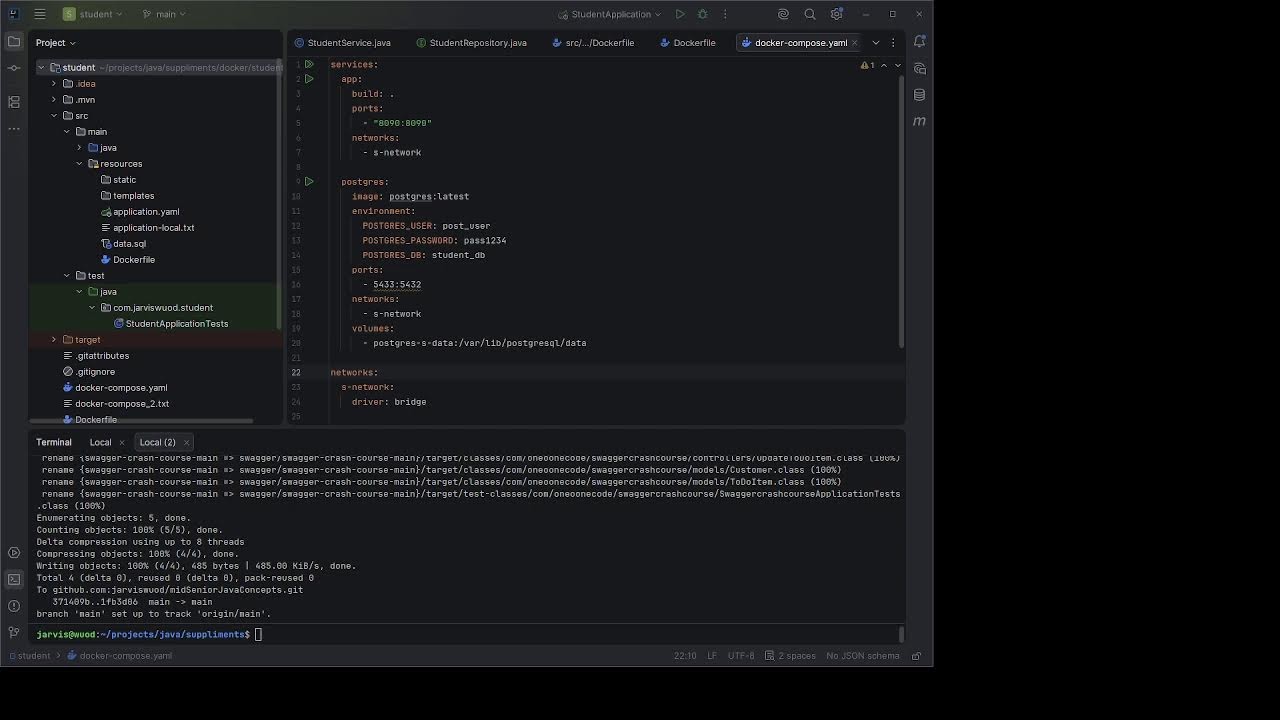1280x720 pixels.
Task: Change file encoding UTF-8
Action: pyautogui.click(x=741, y=656)
